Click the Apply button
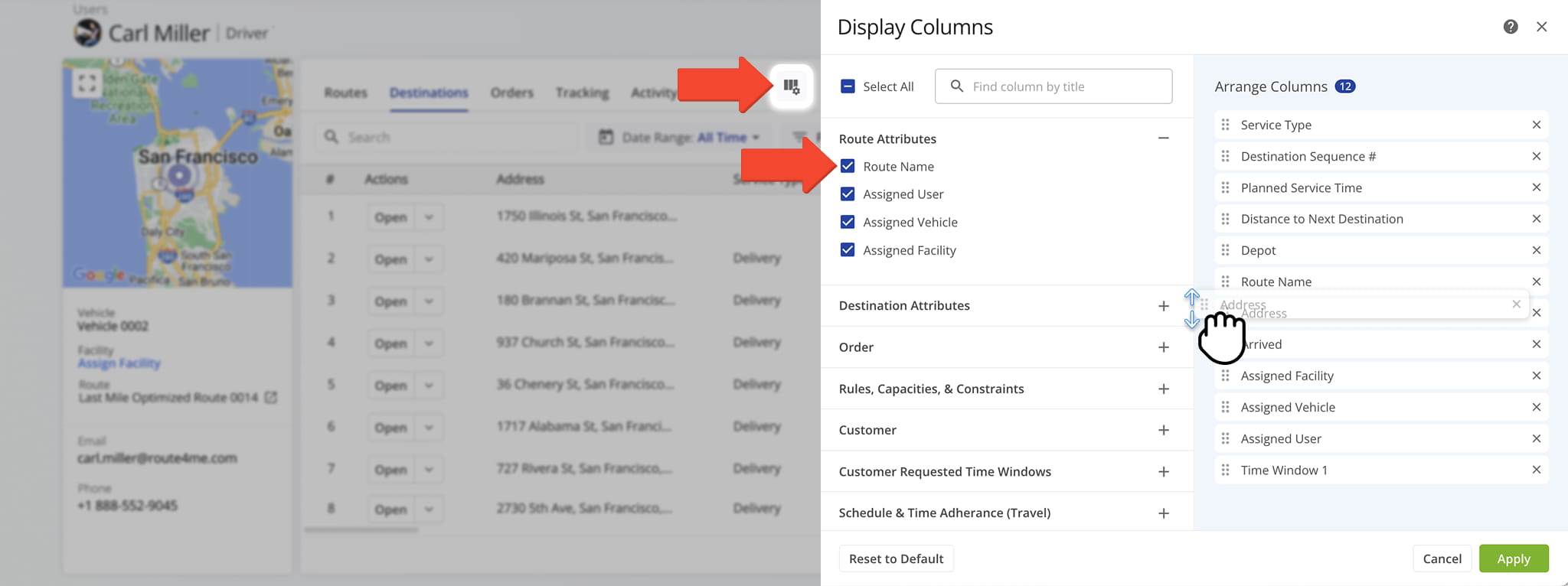 (1513, 558)
